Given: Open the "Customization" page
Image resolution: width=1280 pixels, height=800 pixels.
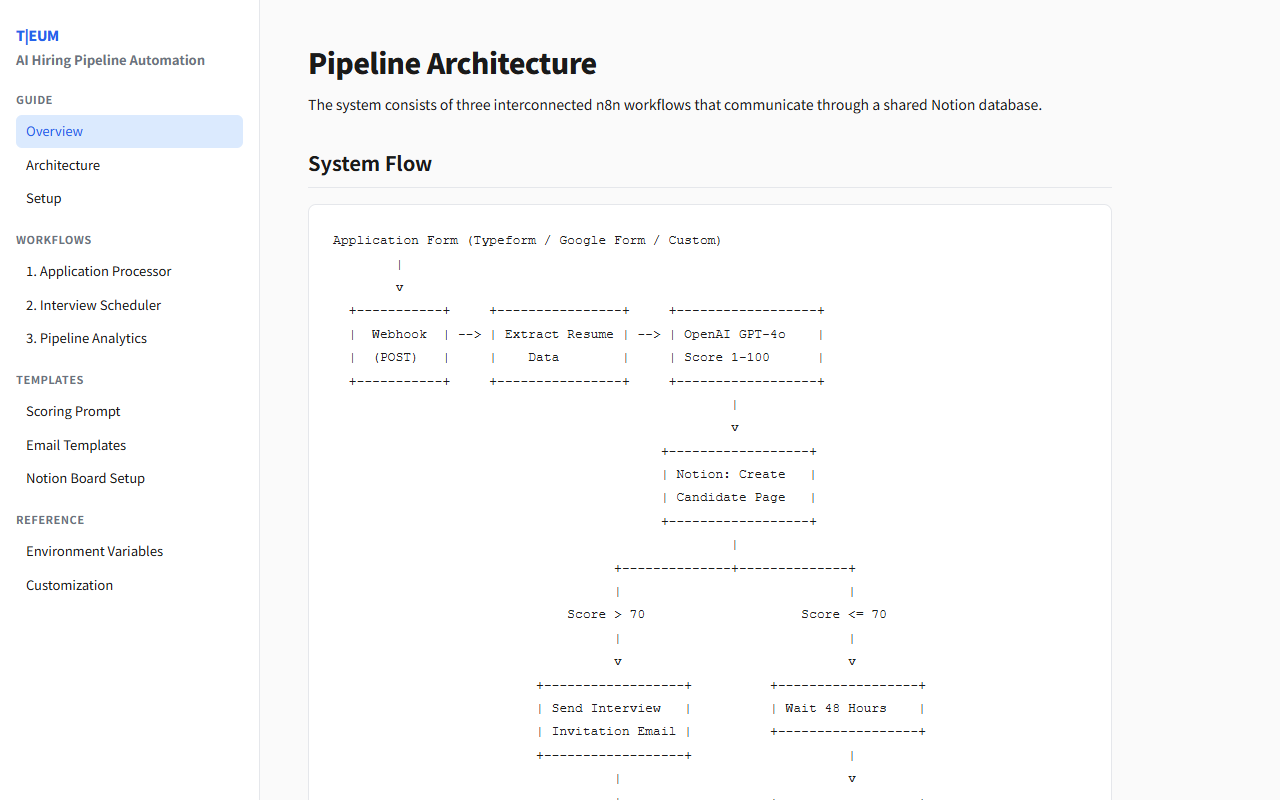Looking at the screenshot, I should coord(69,585).
